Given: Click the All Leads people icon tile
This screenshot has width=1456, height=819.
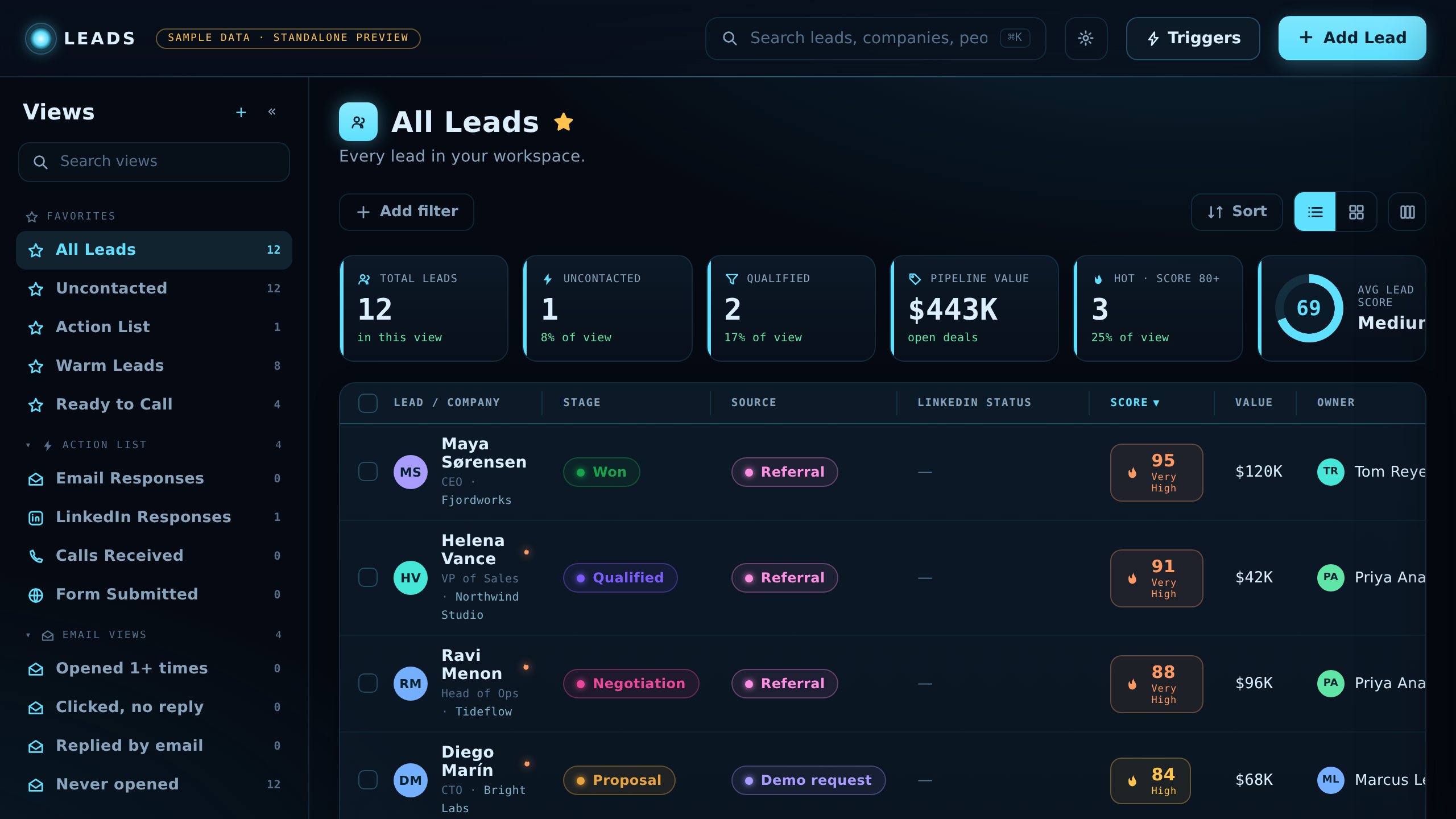Looking at the screenshot, I should coord(358,122).
